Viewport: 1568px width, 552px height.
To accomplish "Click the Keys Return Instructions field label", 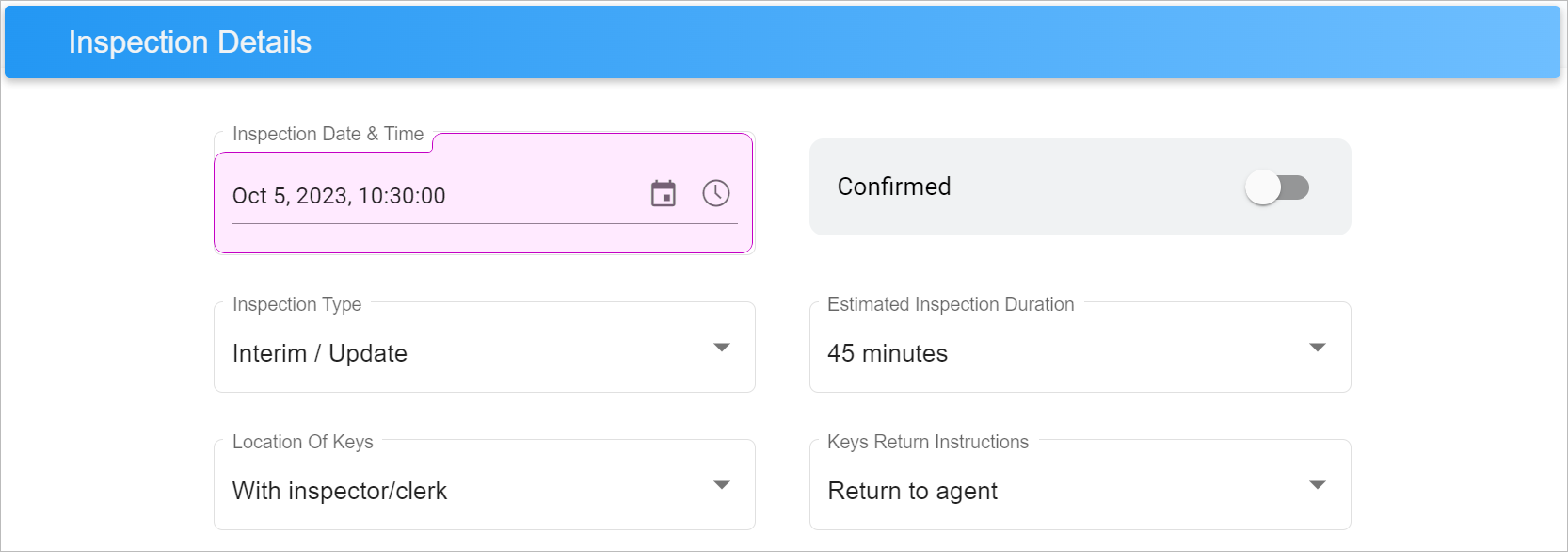I will [928, 442].
